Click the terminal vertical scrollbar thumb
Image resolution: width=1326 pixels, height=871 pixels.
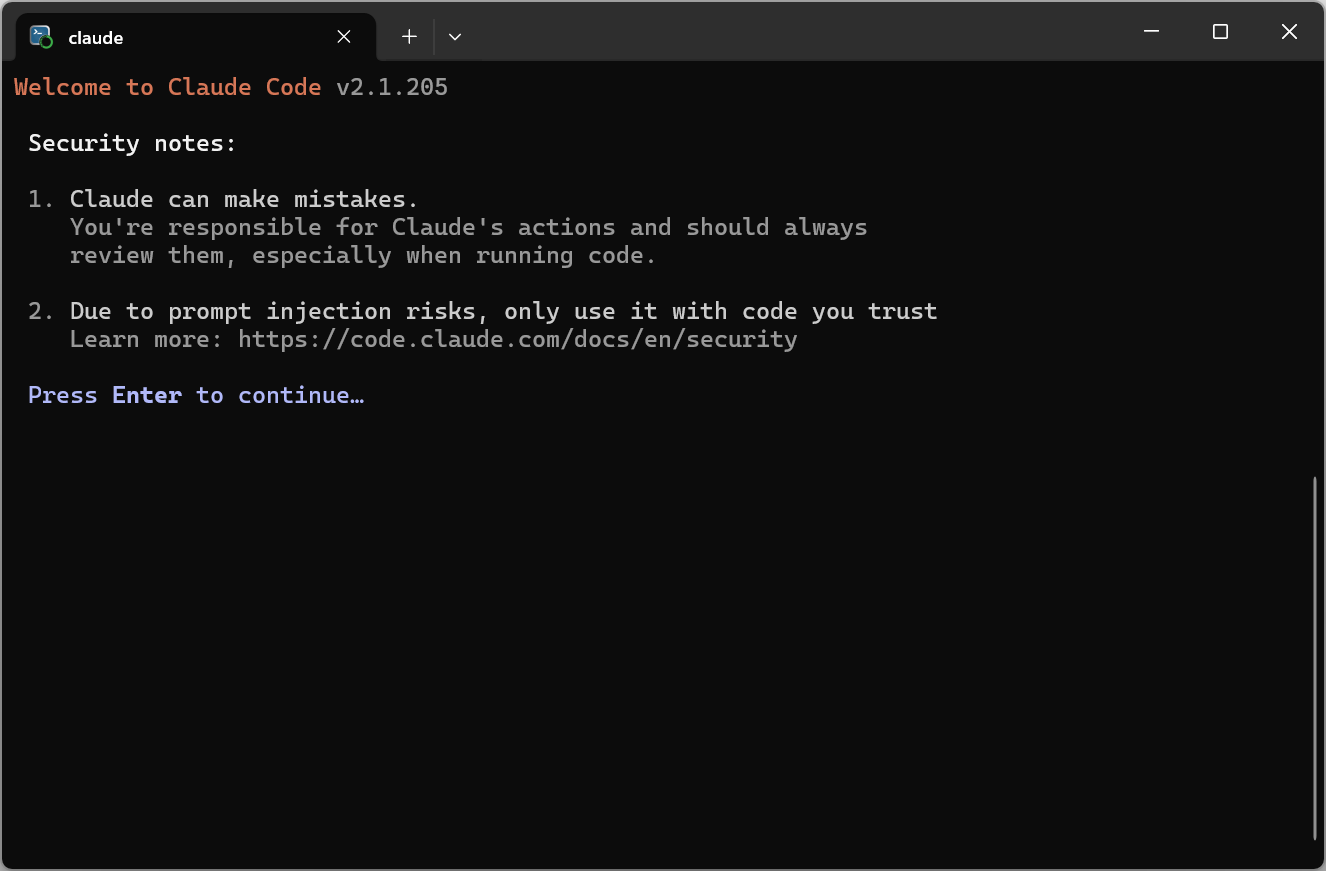[1315, 658]
